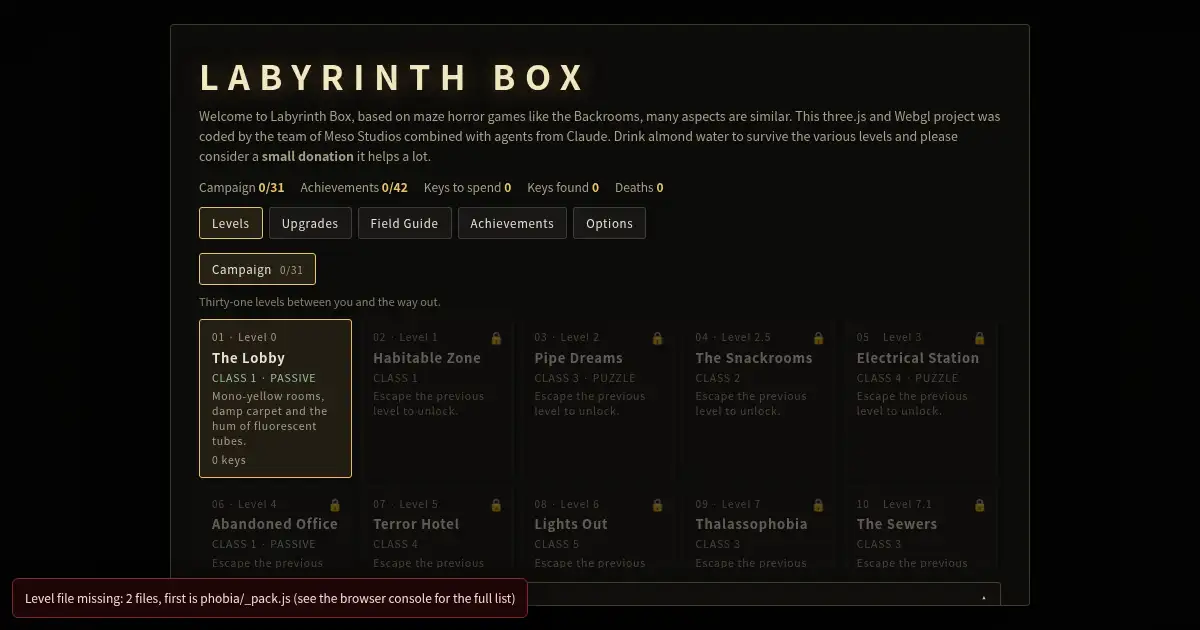Click 'CLASS 1 · PASSIVE' on The Lobby card

(x=264, y=378)
